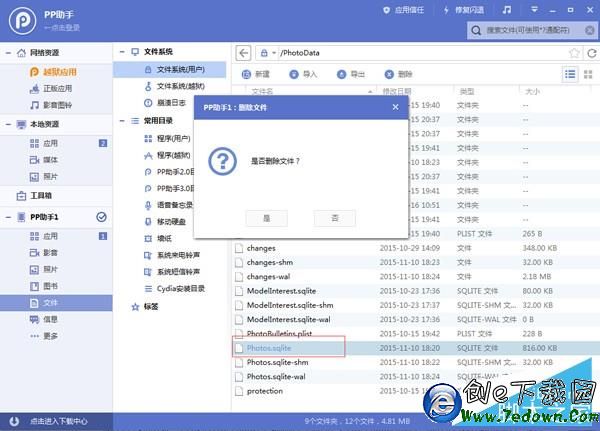600x431 pixels.
Task: Collapse the PP助手1 device section
Action: click(8, 217)
